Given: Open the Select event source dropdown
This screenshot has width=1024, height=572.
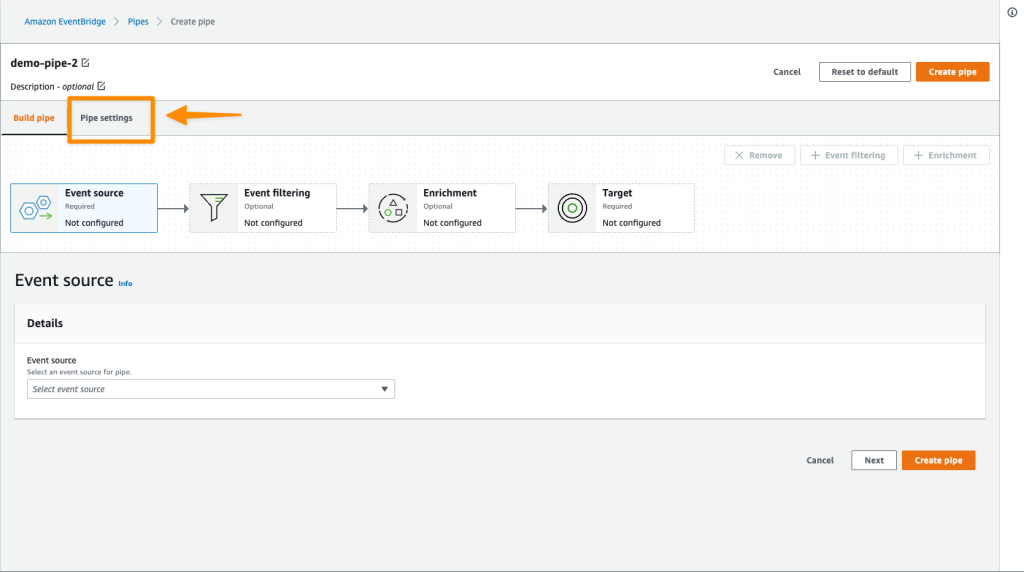Looking at the screenshot, I should coord(210,389).
